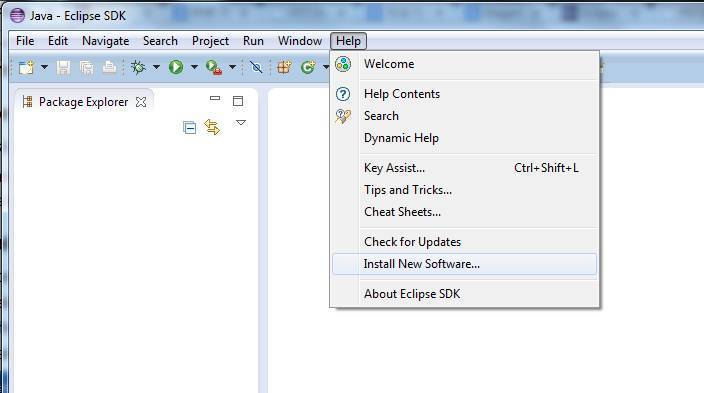
Task: Select Dynamic Help menu entry
Action: point(465,138)
